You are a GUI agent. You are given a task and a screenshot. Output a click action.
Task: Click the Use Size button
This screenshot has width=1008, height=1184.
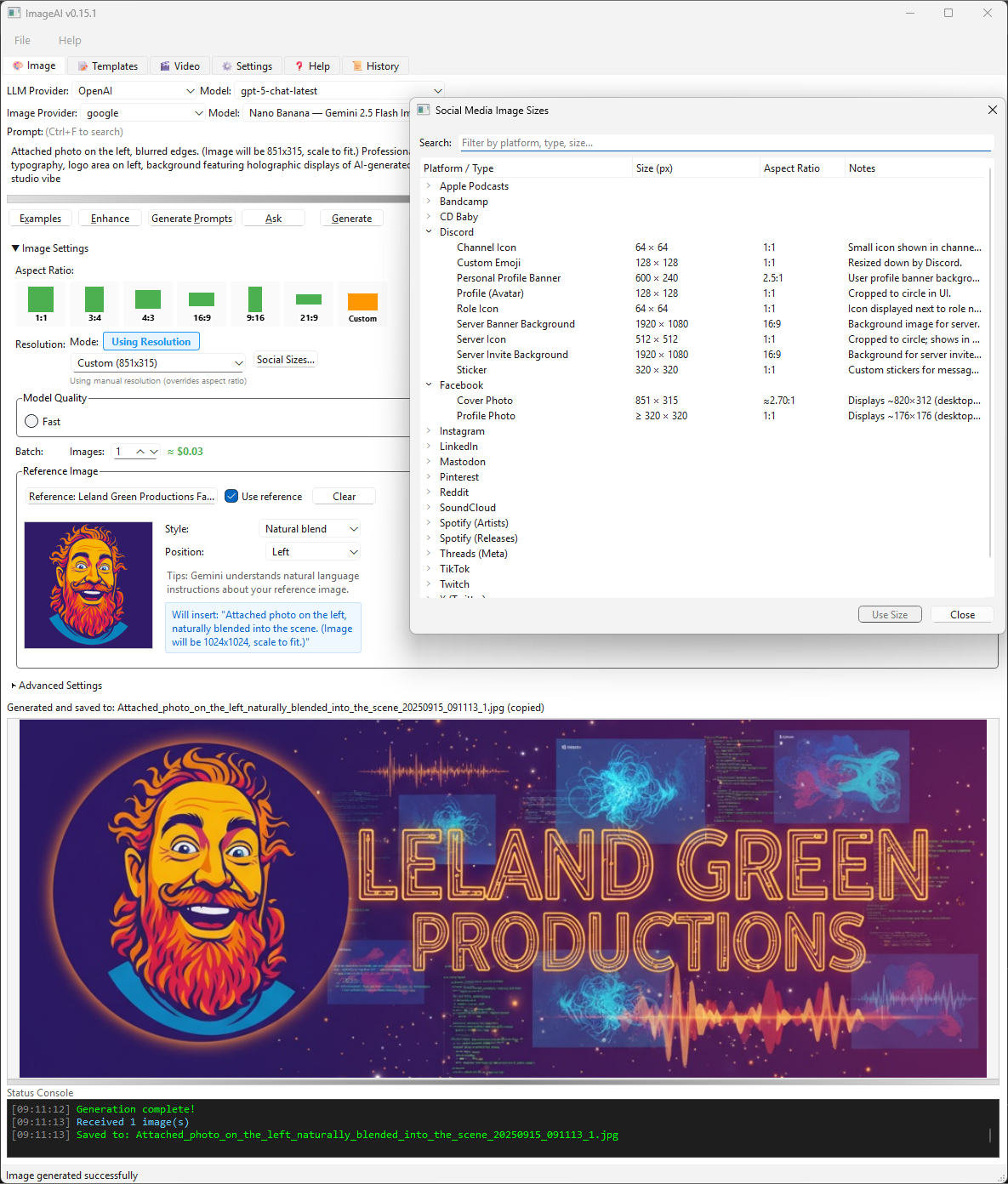point(890,613)
